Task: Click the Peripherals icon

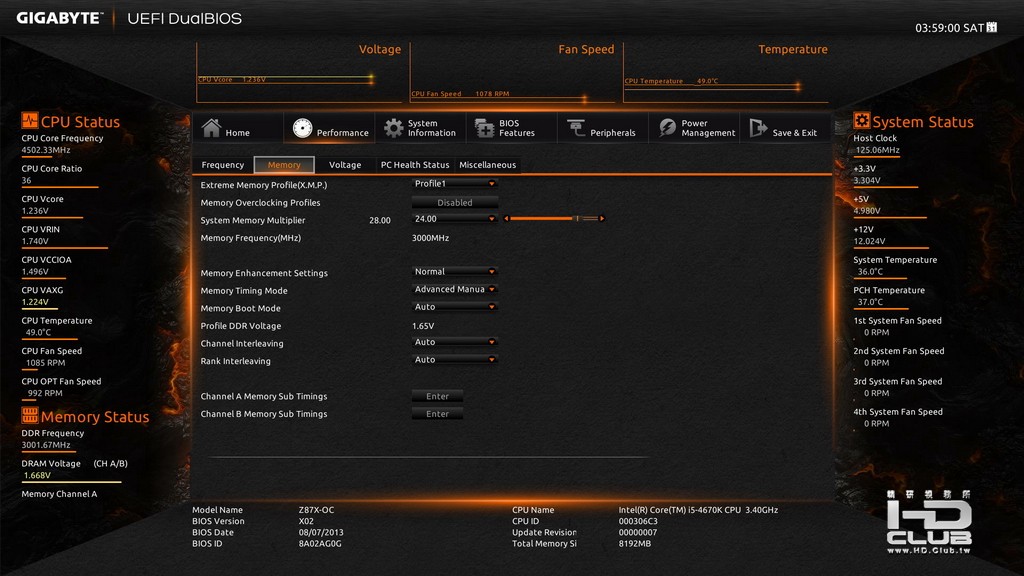Action: point(576,128)
